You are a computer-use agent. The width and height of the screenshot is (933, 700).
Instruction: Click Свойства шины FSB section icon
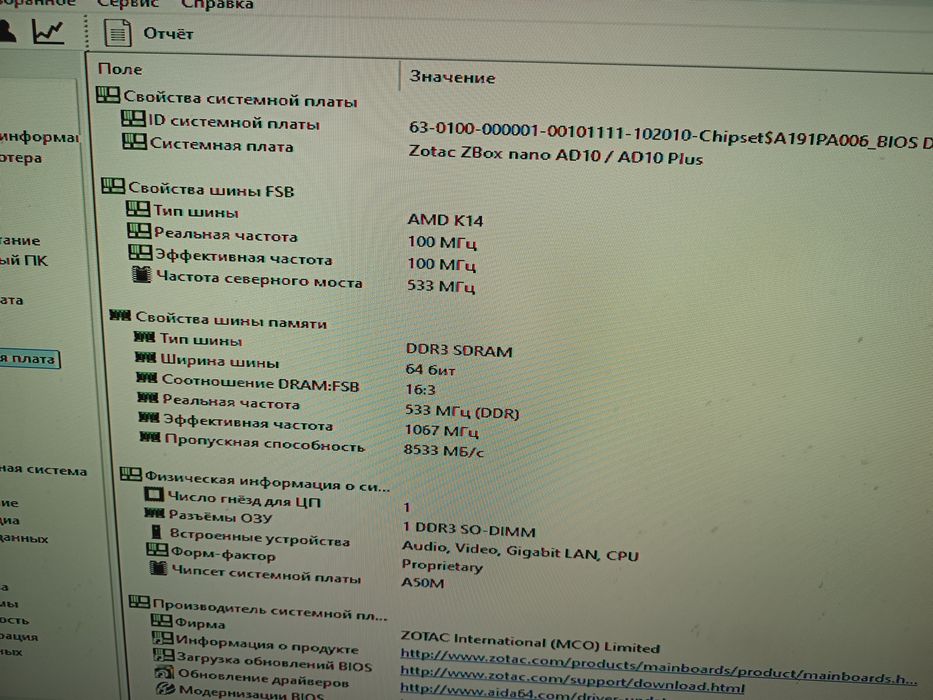click(x=113, y=186)
